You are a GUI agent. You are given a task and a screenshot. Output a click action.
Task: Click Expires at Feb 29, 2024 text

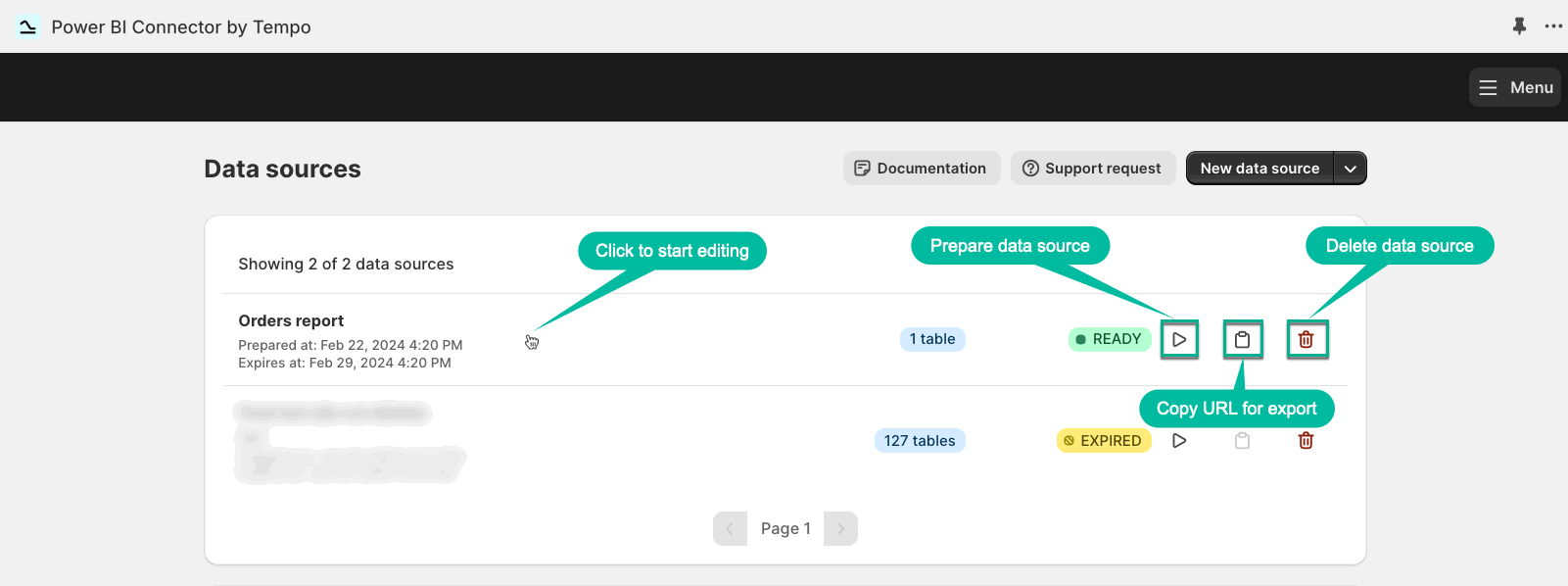[x=345, y=363]
